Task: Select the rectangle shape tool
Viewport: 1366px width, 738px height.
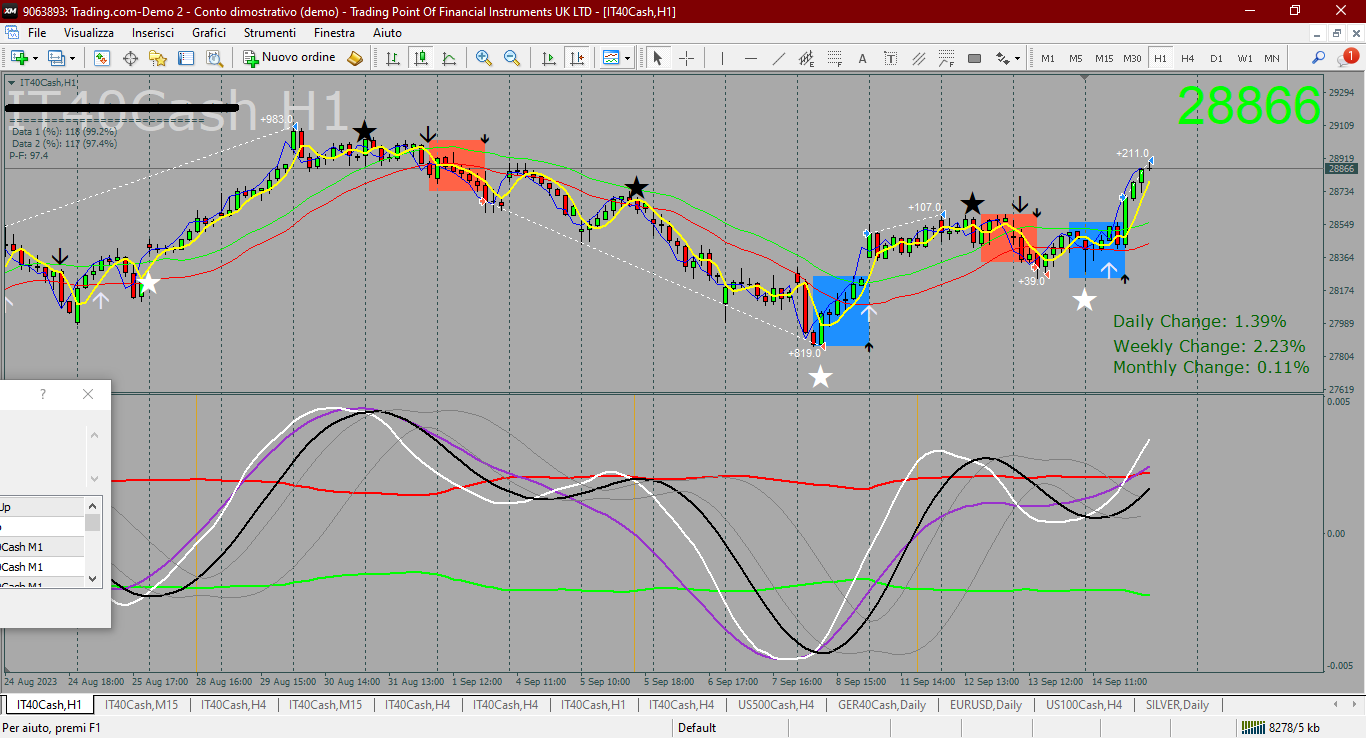Action: click(975, 58)
